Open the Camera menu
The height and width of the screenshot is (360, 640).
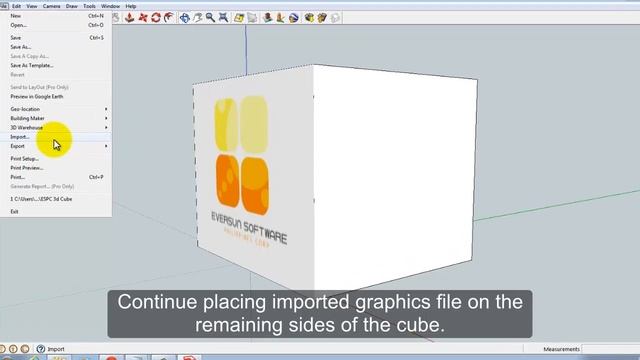point(51,6)
